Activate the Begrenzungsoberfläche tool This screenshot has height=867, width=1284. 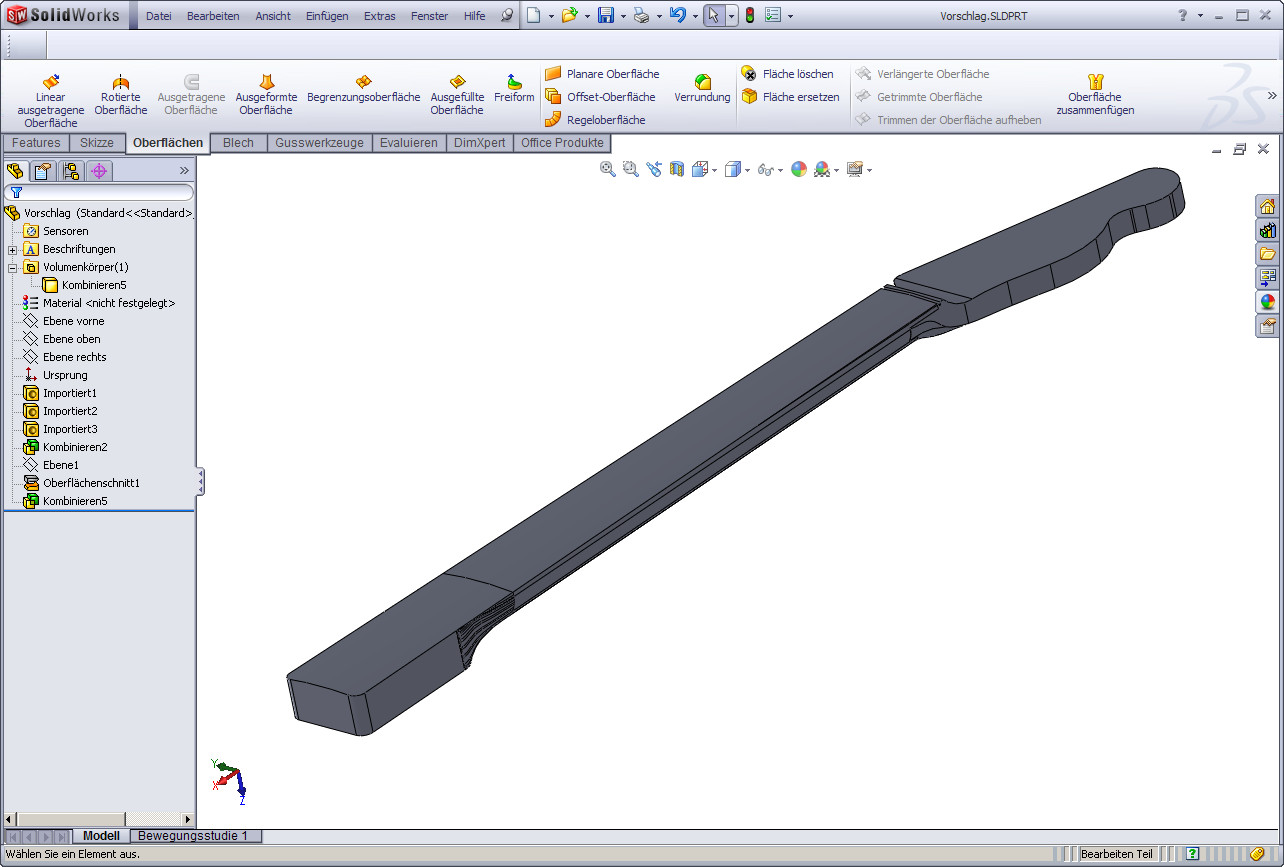click(x=364, y=88)
